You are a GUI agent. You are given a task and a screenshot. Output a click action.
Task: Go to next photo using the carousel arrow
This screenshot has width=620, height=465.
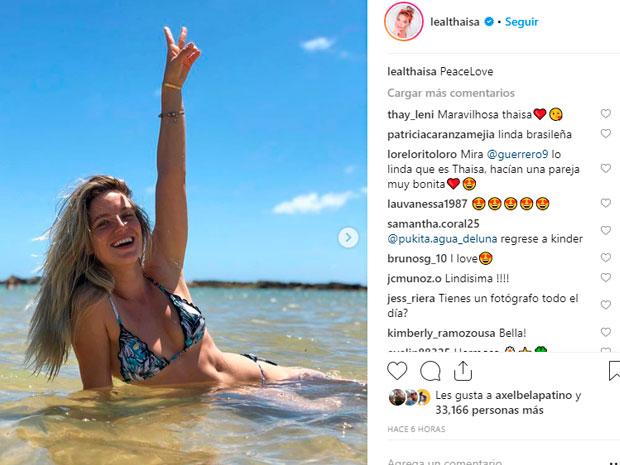pos(348,237)
